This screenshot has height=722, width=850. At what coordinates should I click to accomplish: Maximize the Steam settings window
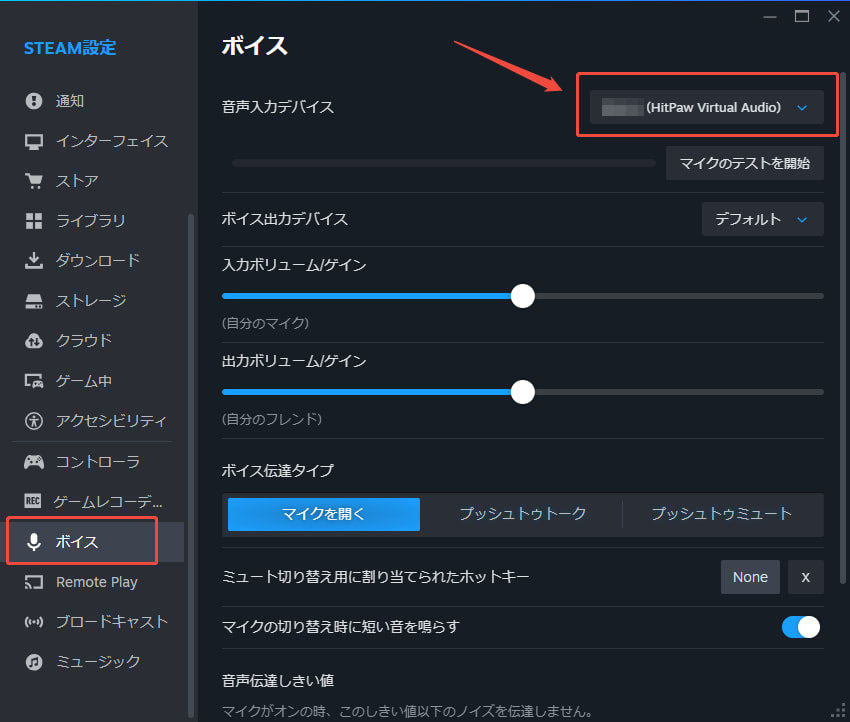tap(802, 17)
